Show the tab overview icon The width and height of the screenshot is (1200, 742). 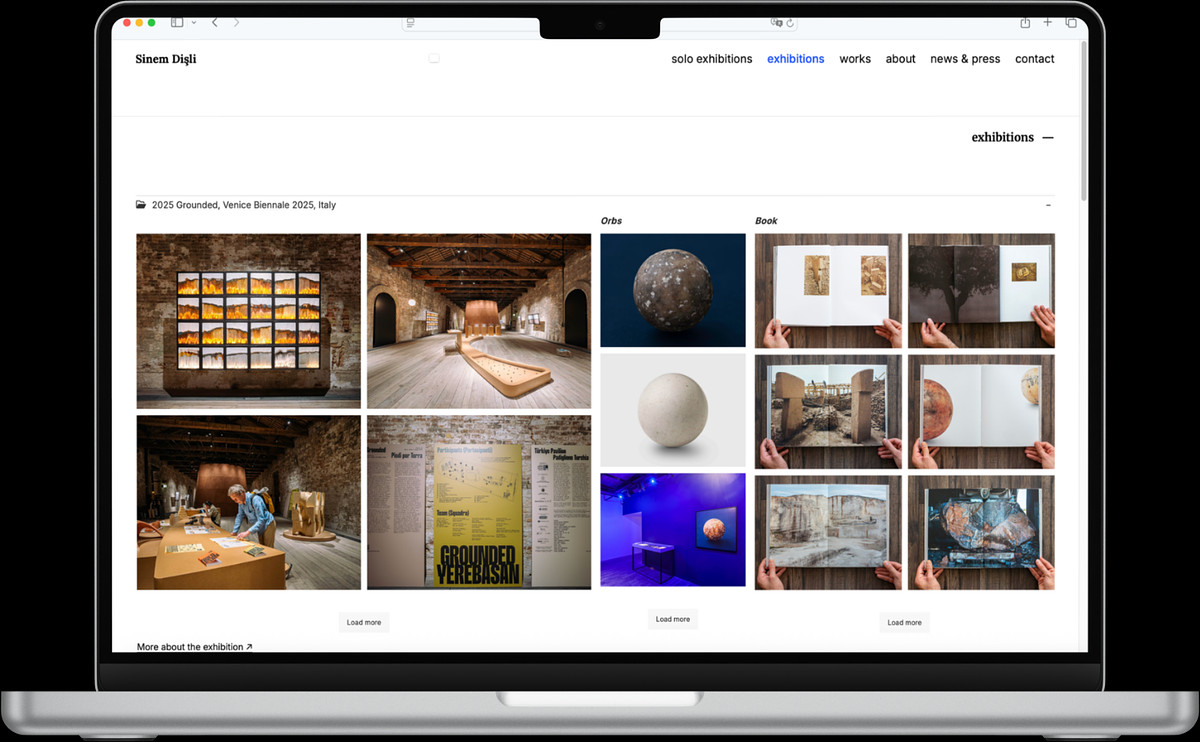(1071, 22)
